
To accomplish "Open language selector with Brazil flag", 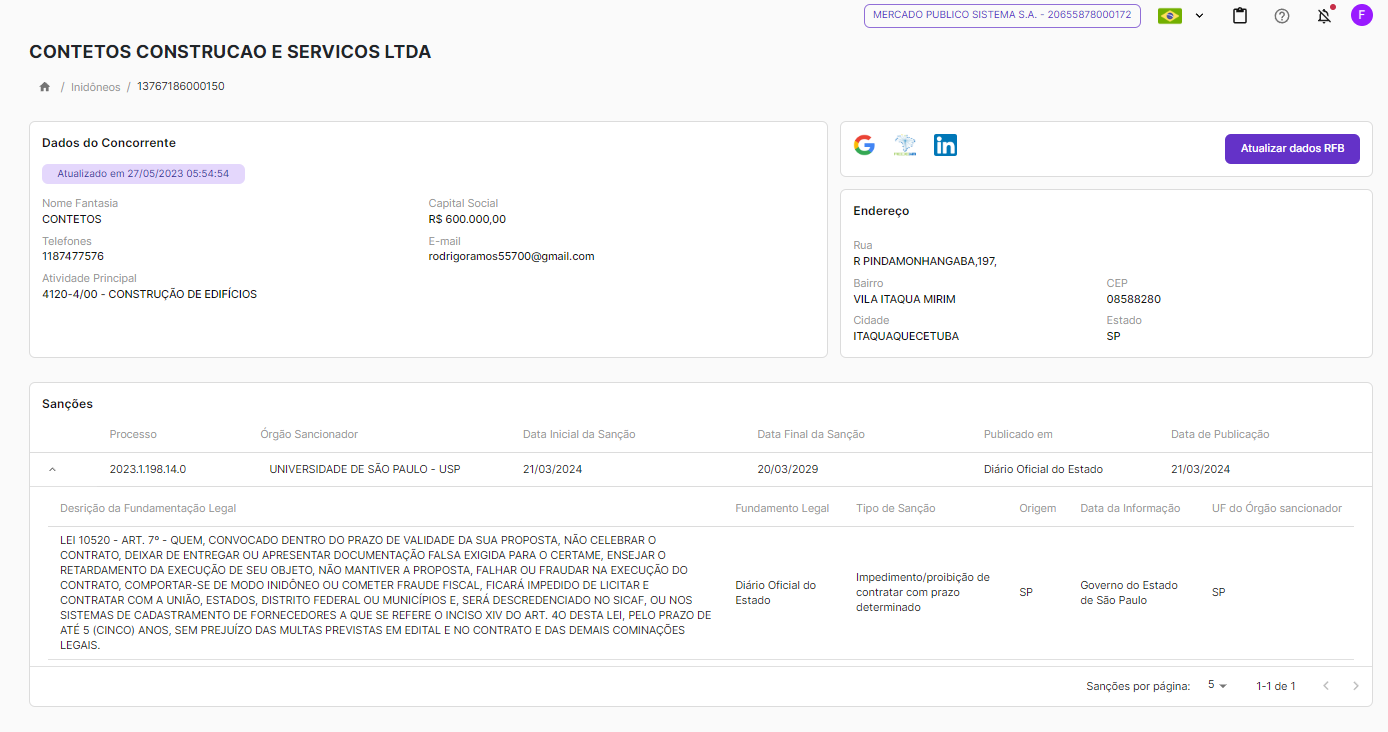I will pos(1180,16).
